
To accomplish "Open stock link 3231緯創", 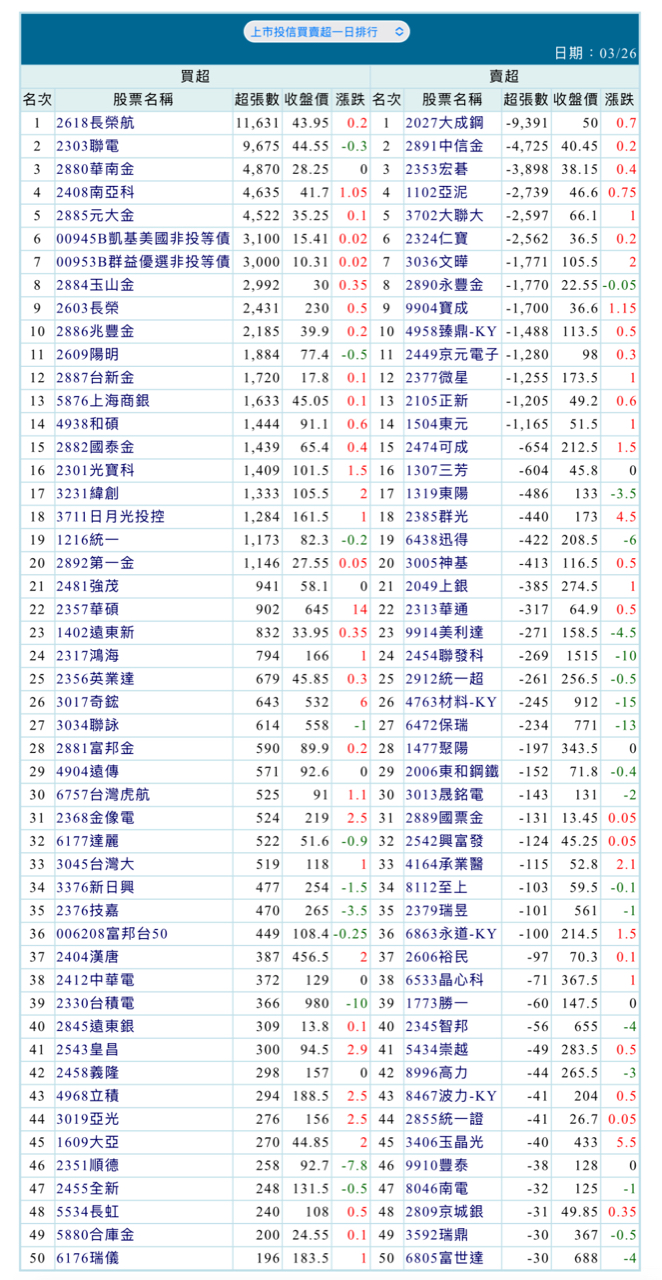I will tap(86, 493).
